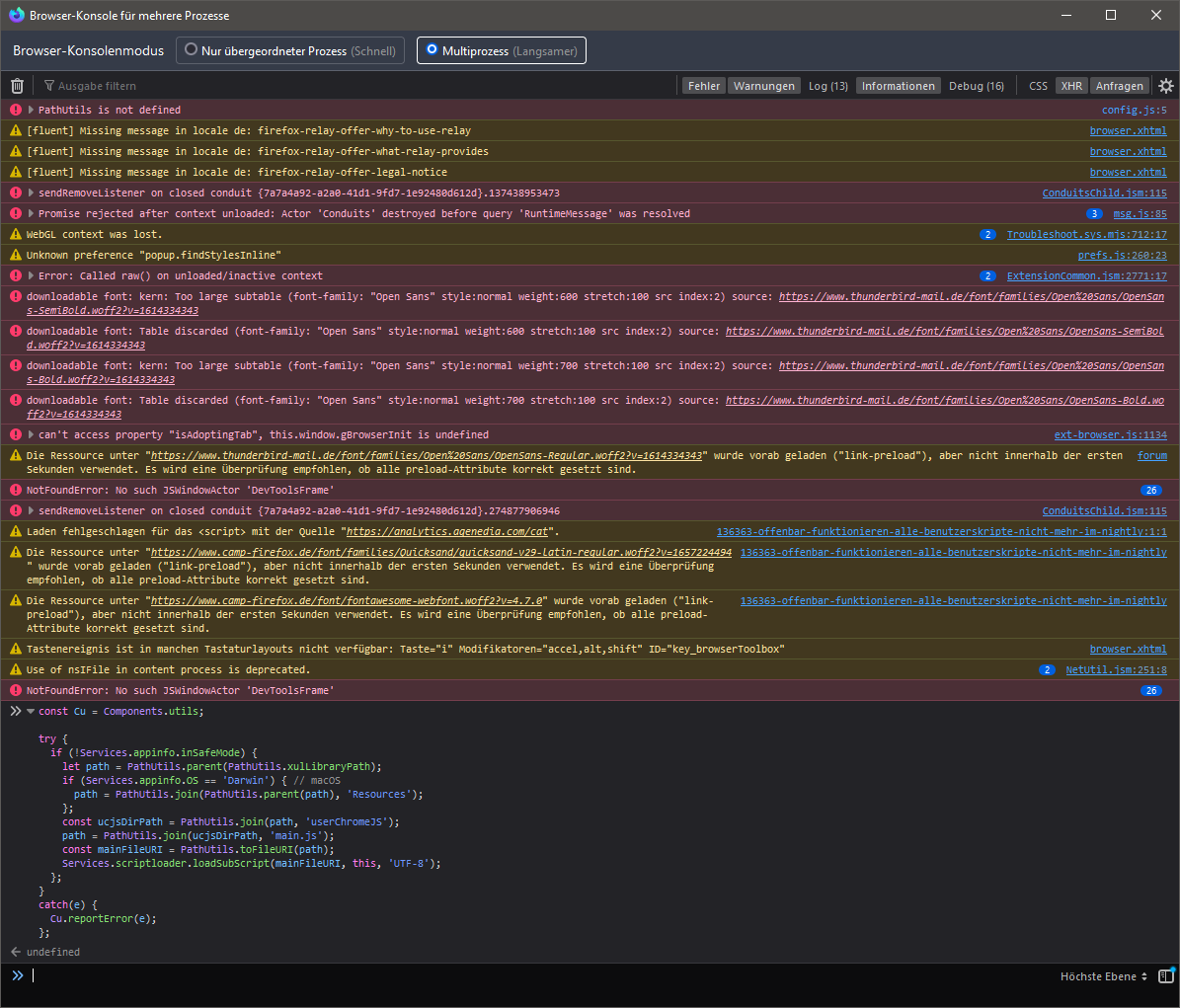
Task: Open console settings gear menu
Action: point(1166,86)
